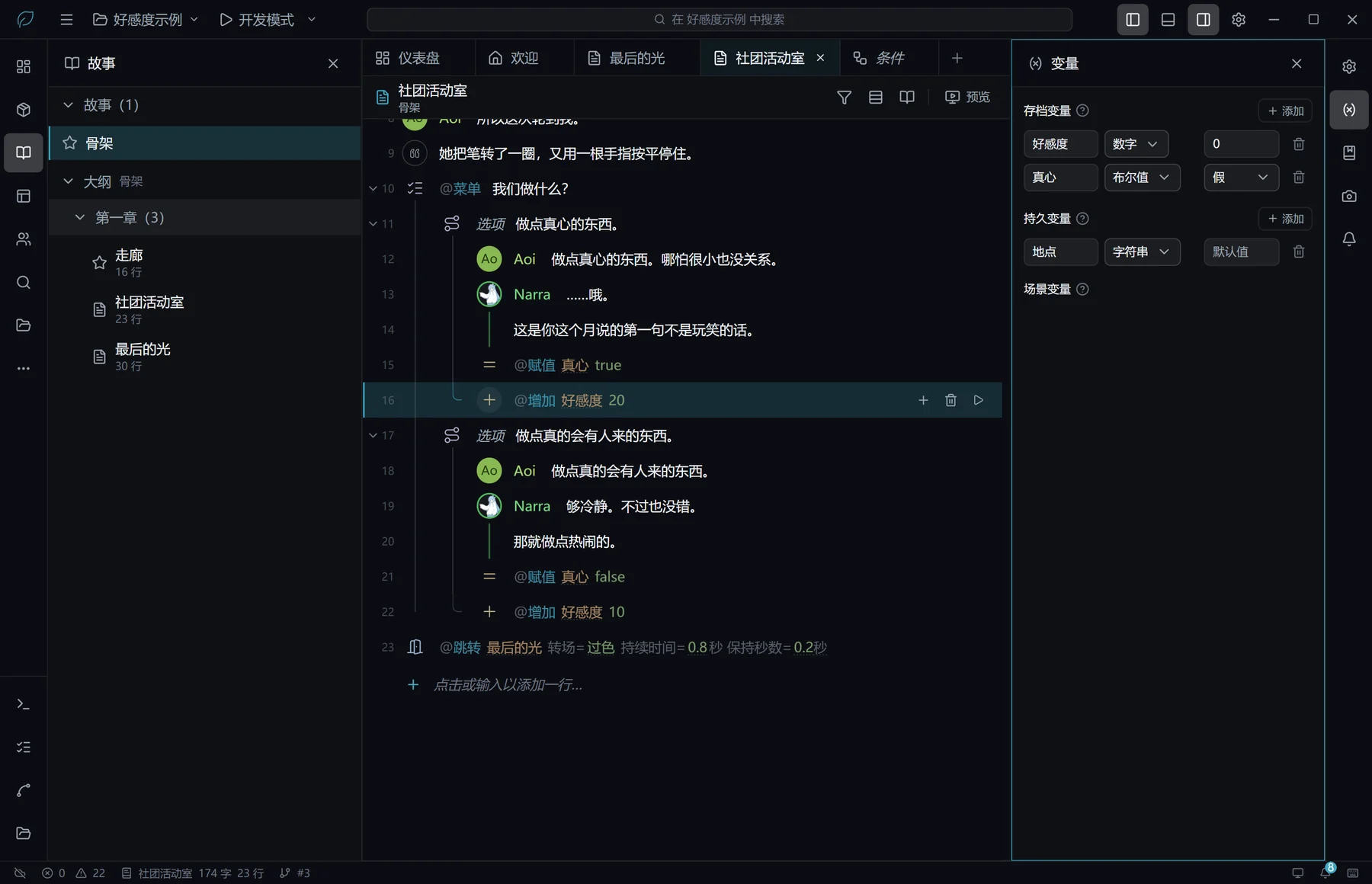Edit the 好感度 default value field
This screenshot has width=1372, height=884.
tap(1241, 144)
